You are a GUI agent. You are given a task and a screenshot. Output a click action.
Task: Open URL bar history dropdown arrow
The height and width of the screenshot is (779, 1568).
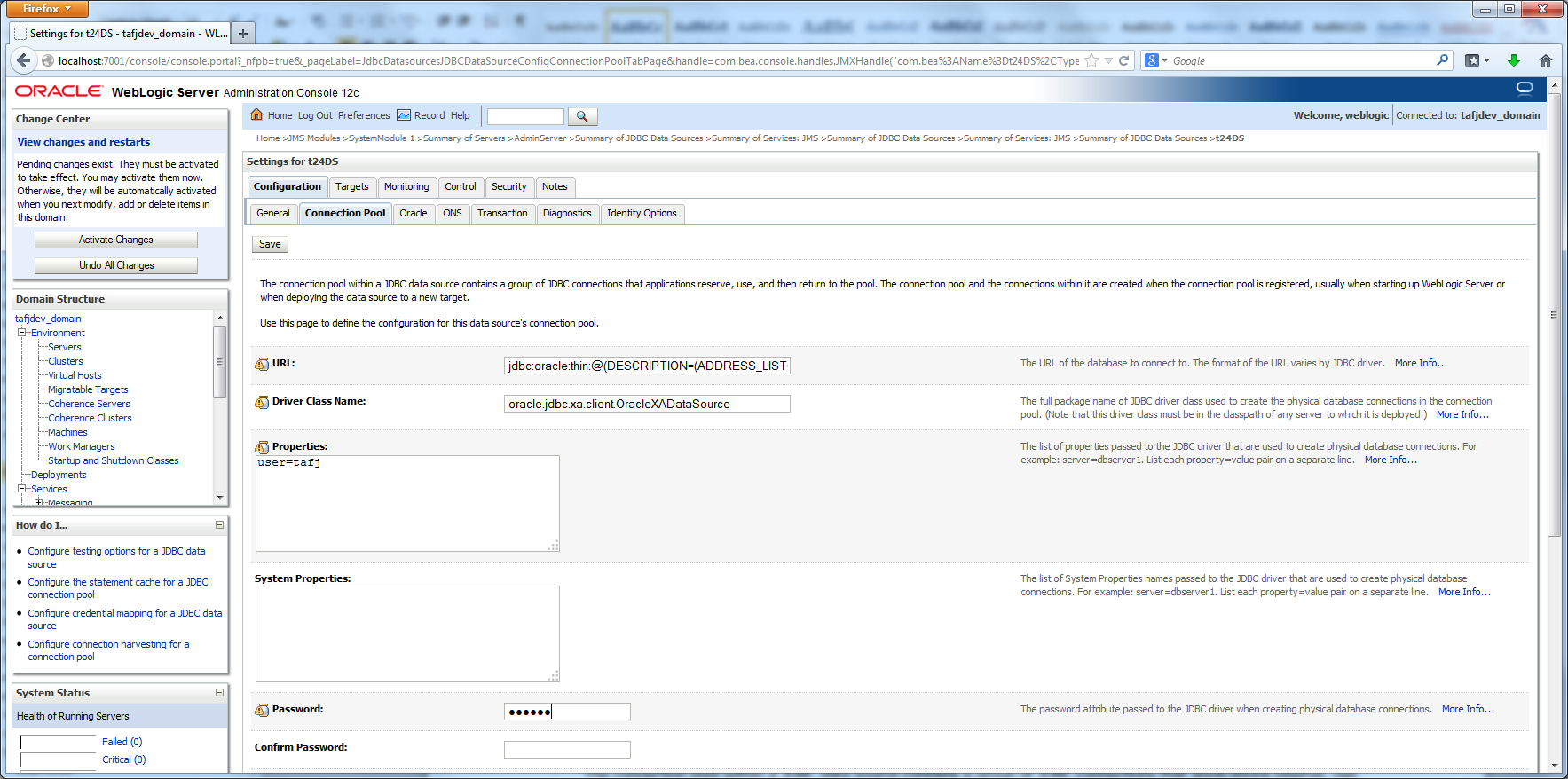[1108, 60]
